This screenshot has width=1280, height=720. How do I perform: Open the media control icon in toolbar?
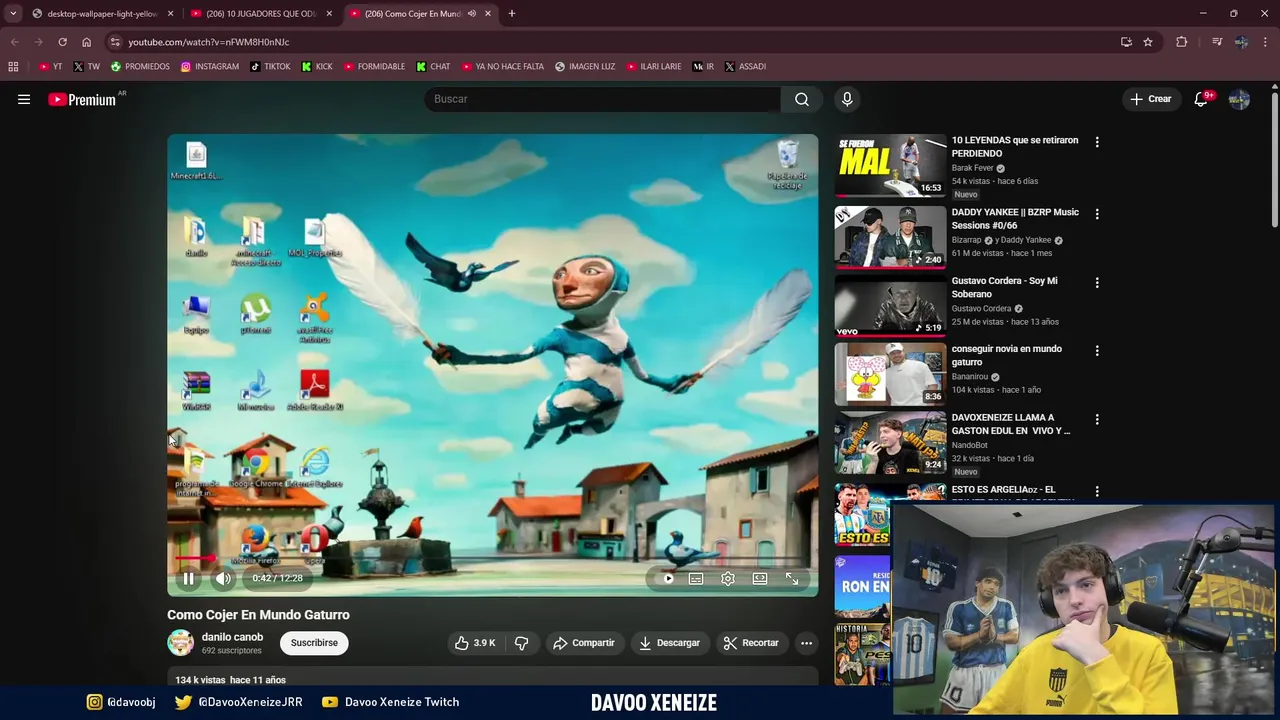click(x=1217, y=42)
